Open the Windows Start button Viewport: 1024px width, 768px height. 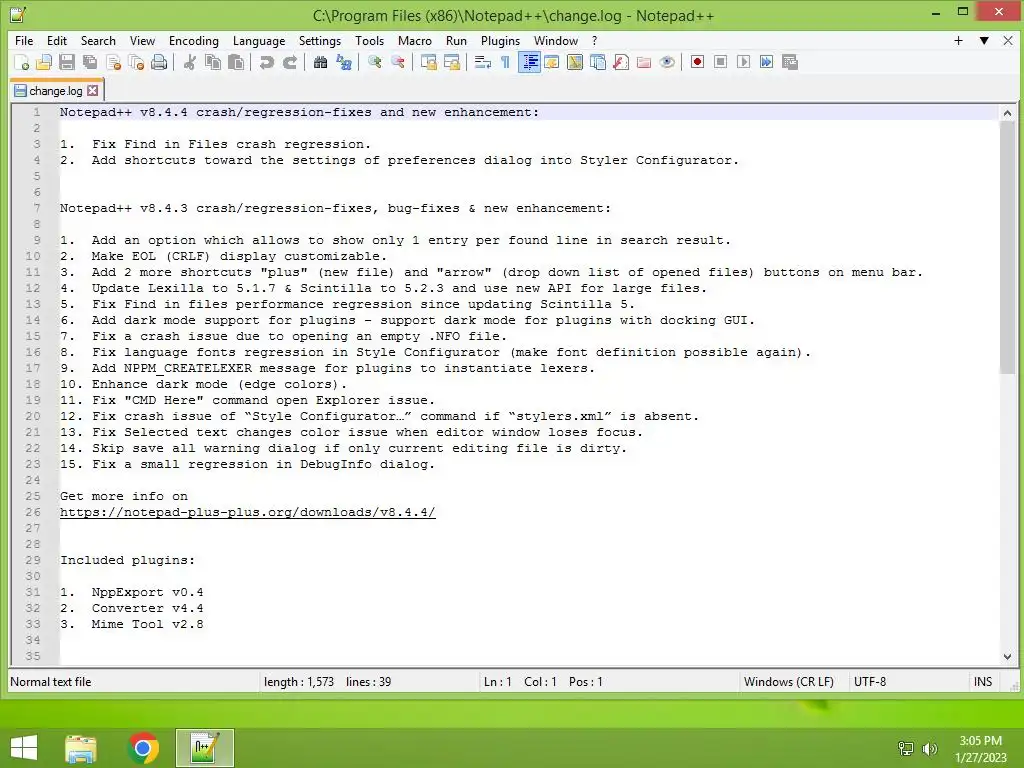click(24, 748)
